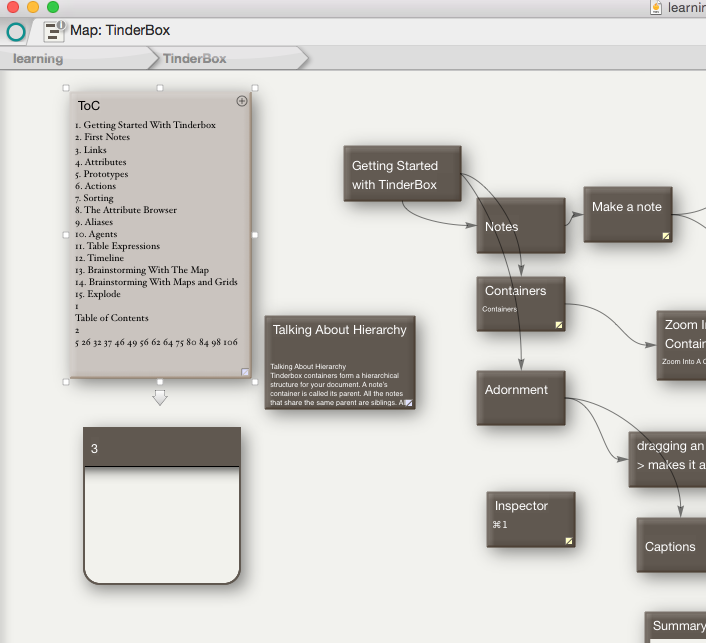Image resolution: width=706 pixels, height=643 pixels.
Task: Click '2. First Notes' in ToC
Action: [102, 137]
